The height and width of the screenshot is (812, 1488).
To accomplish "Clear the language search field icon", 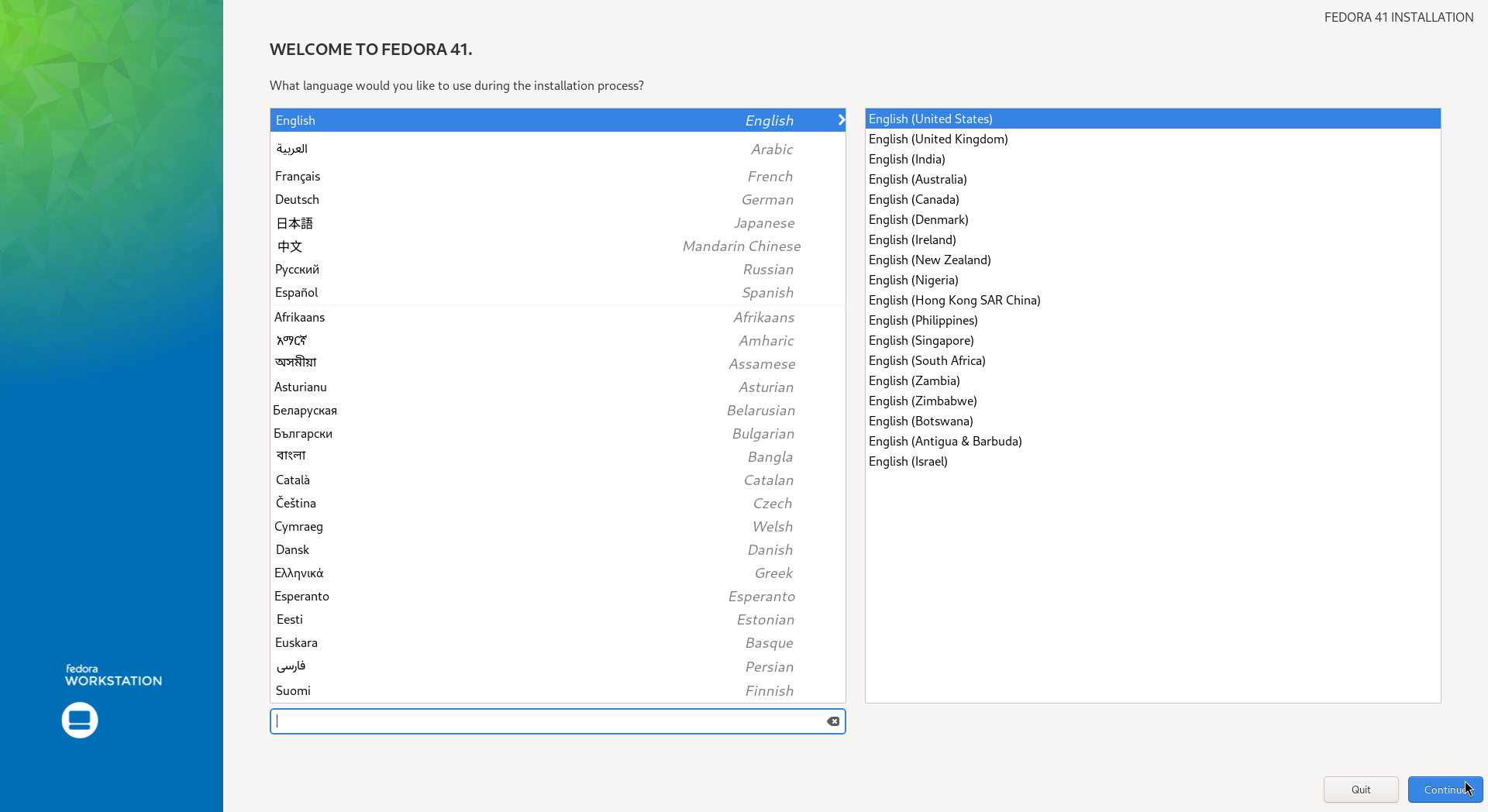I will (833, 721).
